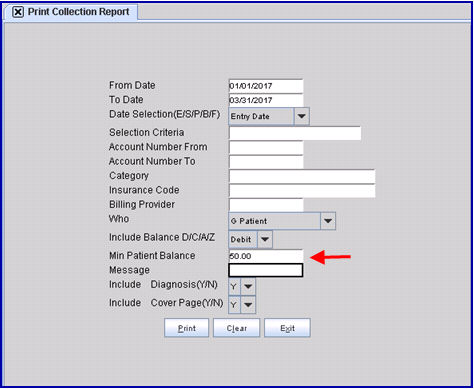Viewport: 474px width, 389px height.
Task: Click the Include Diagnosis Y value
Action: [x=234, y=286]
